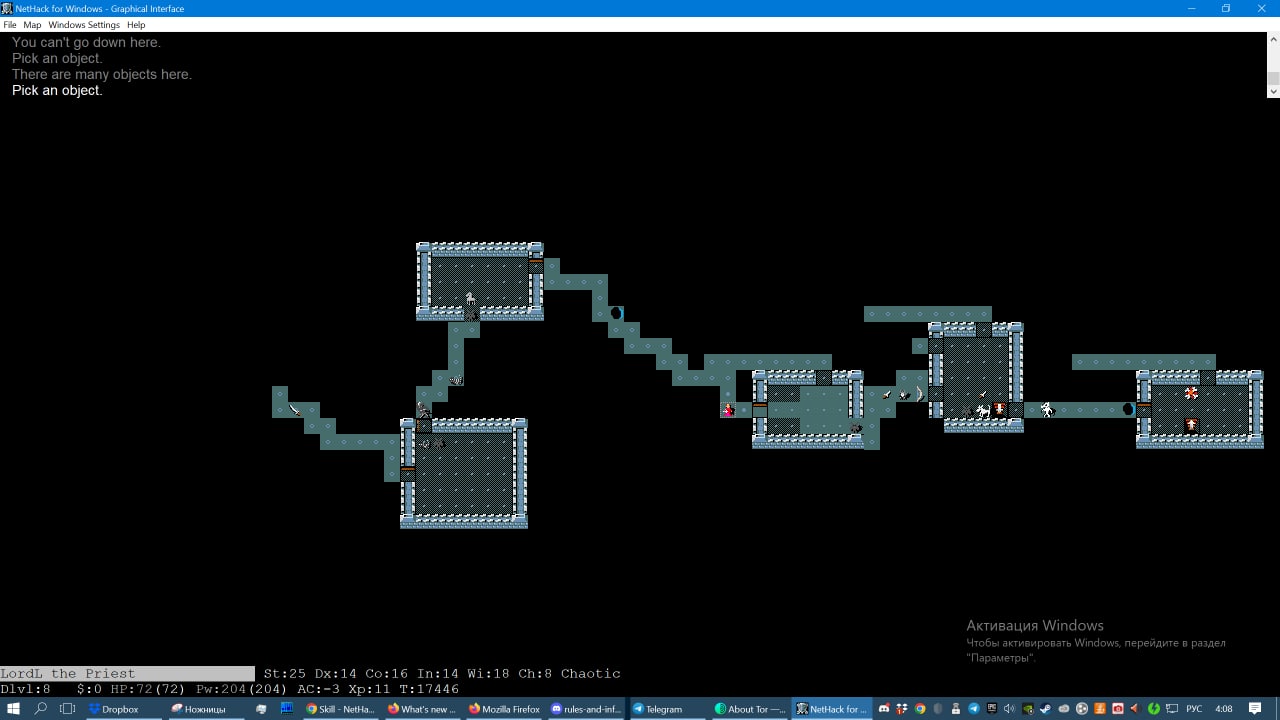
Task: Click the dark boulder near the top-left room
Action: coord(616,313)
